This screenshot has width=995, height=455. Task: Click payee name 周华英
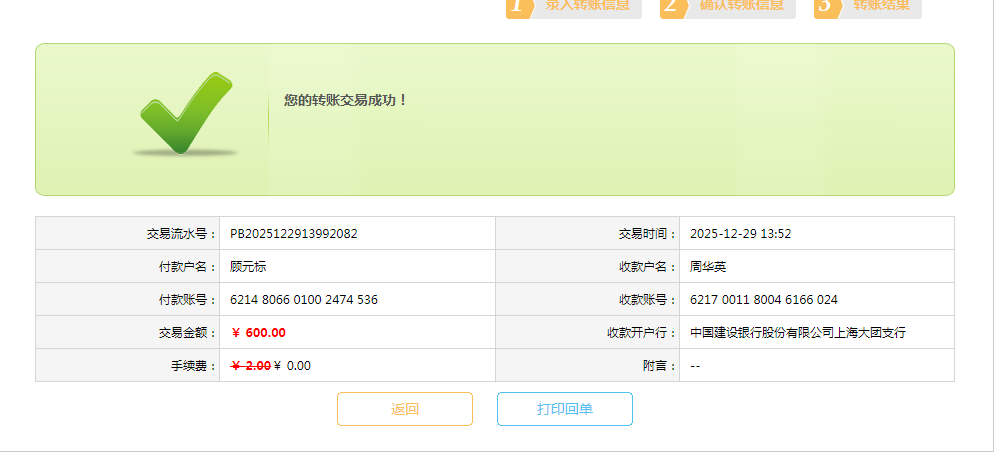pos(708,267)
